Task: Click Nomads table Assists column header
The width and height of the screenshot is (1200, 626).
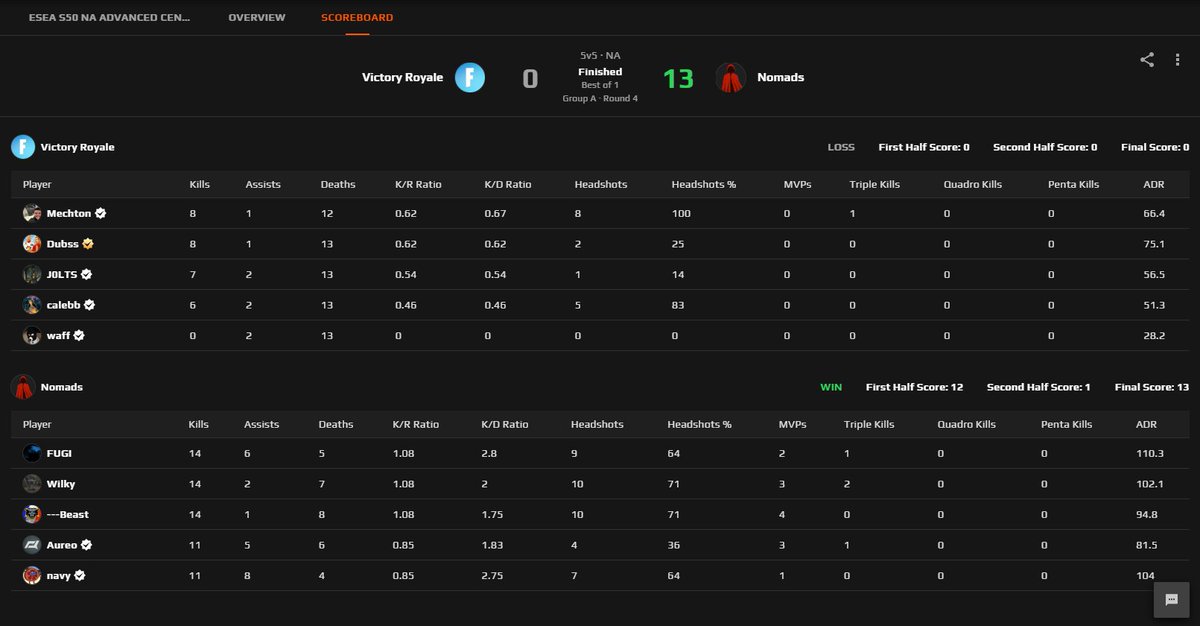Action: click(x=262, y=424)
